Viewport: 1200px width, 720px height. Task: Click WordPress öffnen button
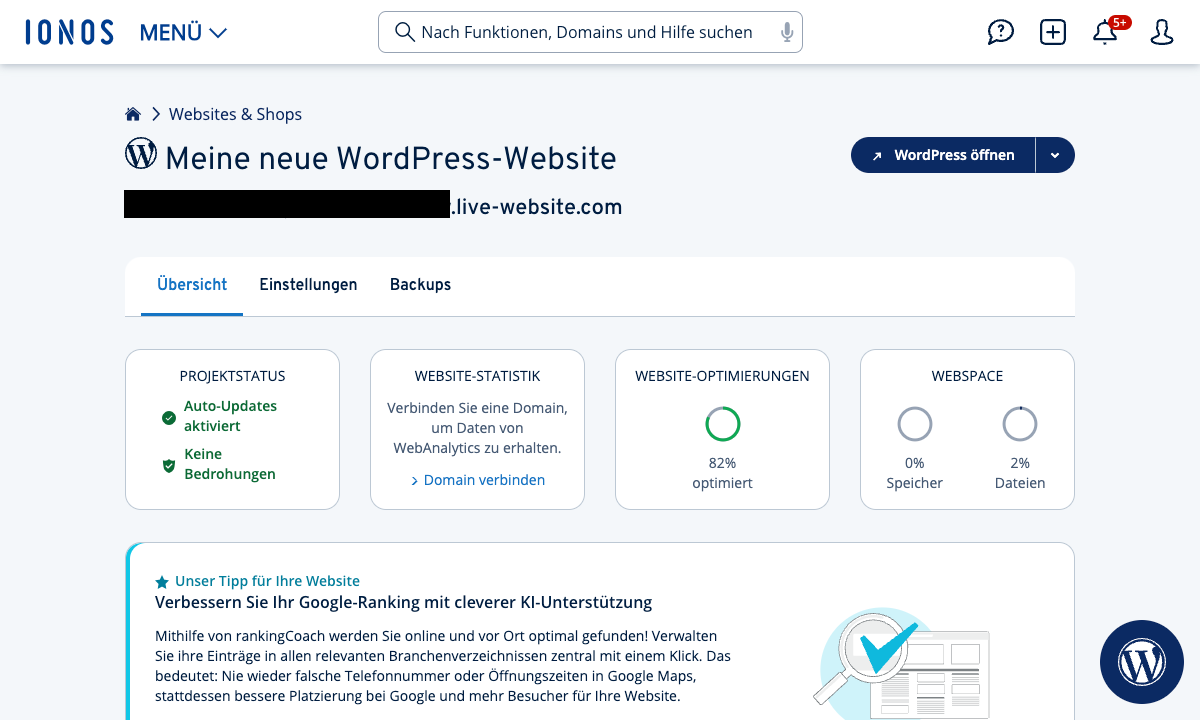pos(943,155)
